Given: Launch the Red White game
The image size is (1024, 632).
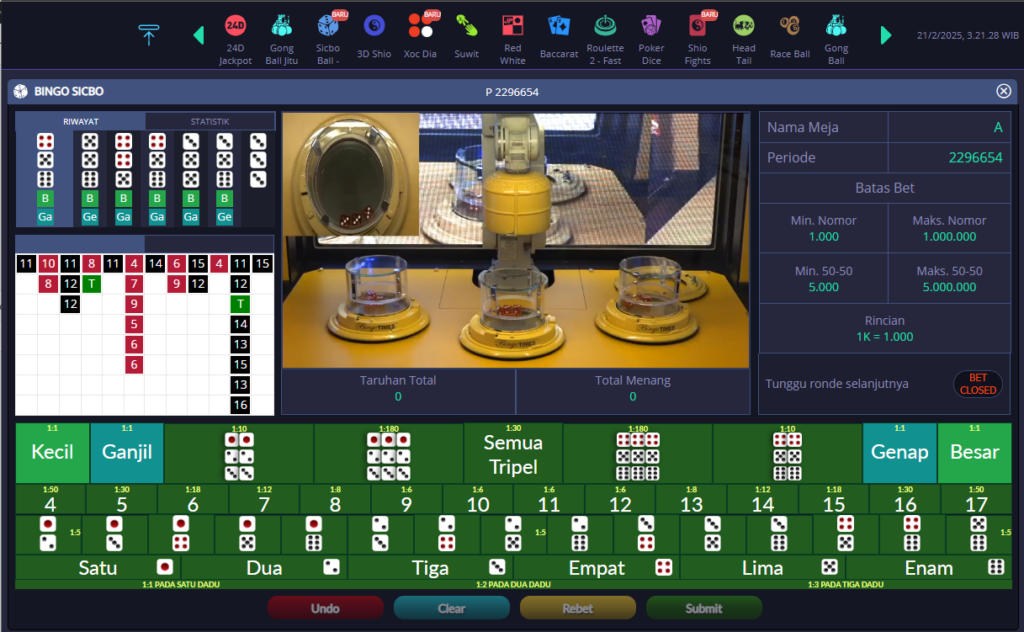Looking at the screenshot, I should pos(513,39).
